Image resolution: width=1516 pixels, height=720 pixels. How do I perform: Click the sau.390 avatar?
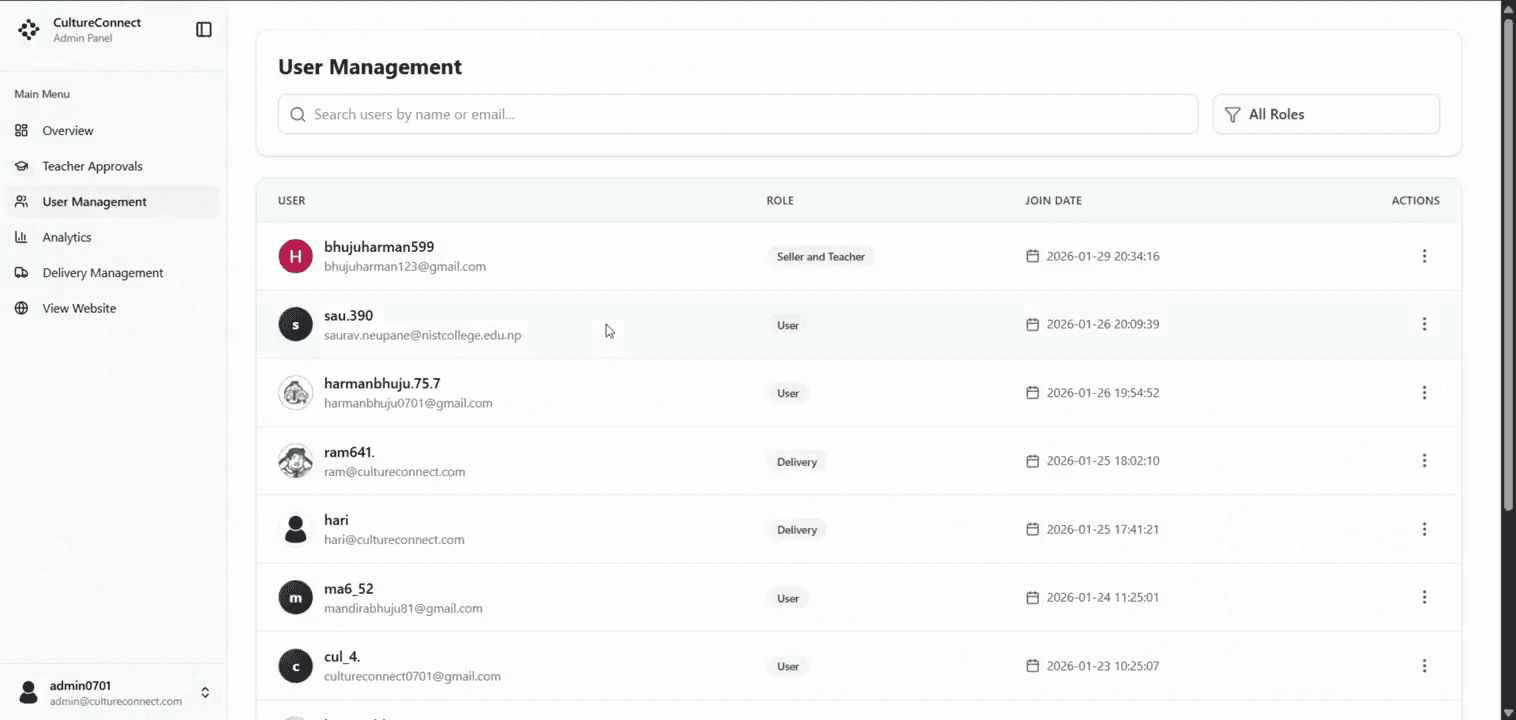point(295,324)
